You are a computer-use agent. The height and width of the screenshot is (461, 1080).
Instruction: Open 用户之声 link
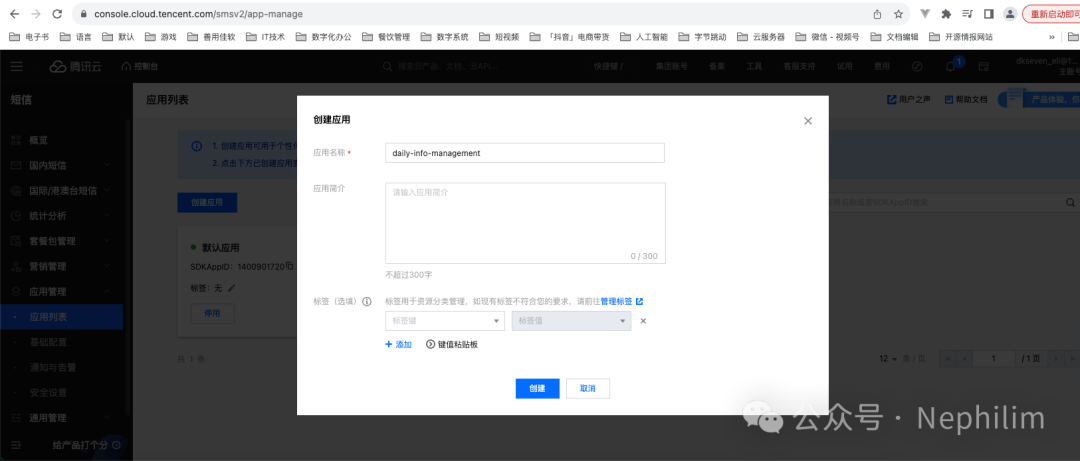click(908, 100)
